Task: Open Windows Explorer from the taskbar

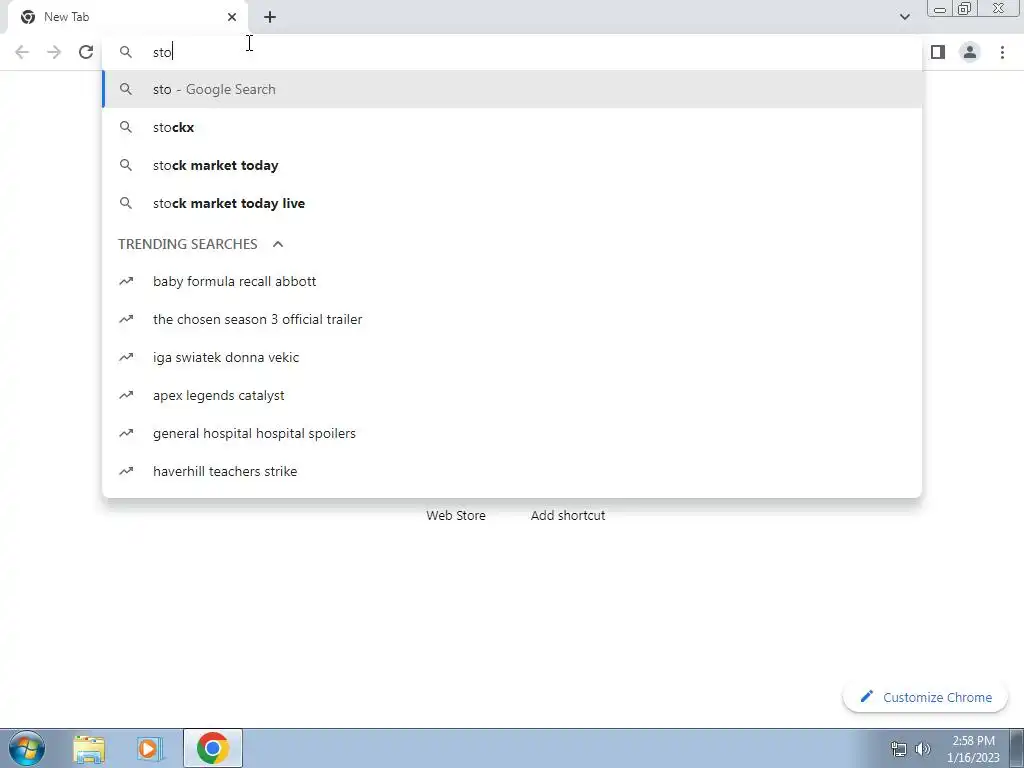Action: (x=89, y=748)
